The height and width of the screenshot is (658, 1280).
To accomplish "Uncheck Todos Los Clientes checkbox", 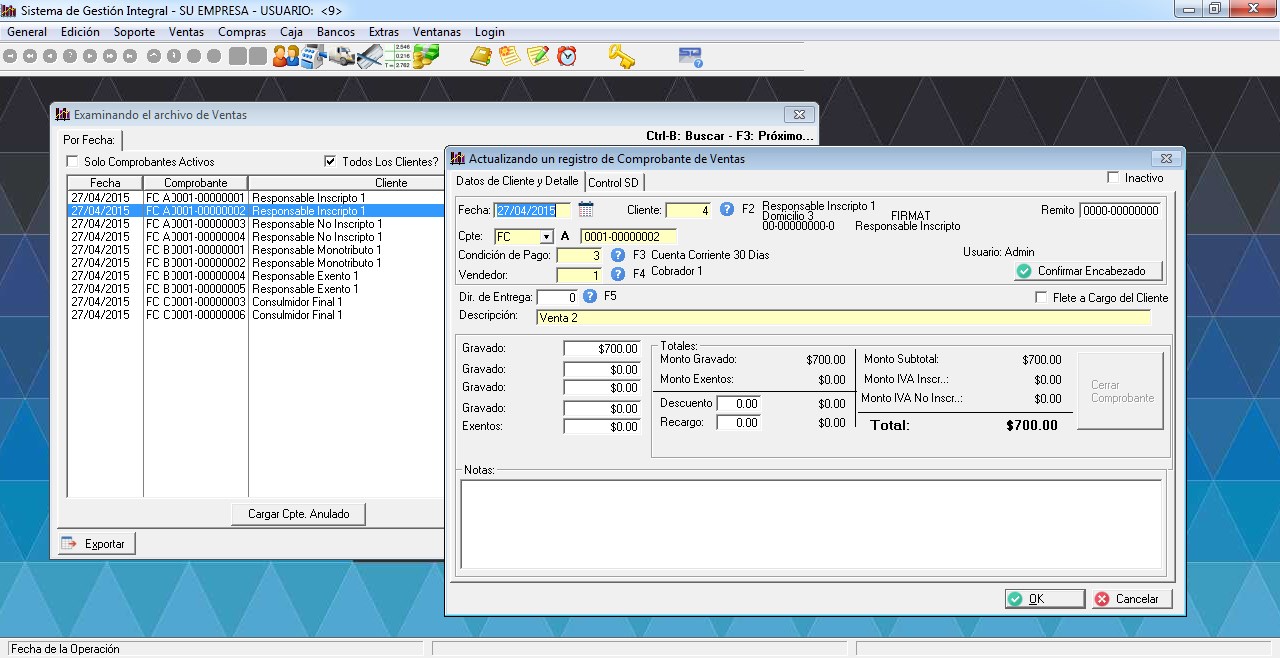I will pyautogui.click(x=330, y=162).
